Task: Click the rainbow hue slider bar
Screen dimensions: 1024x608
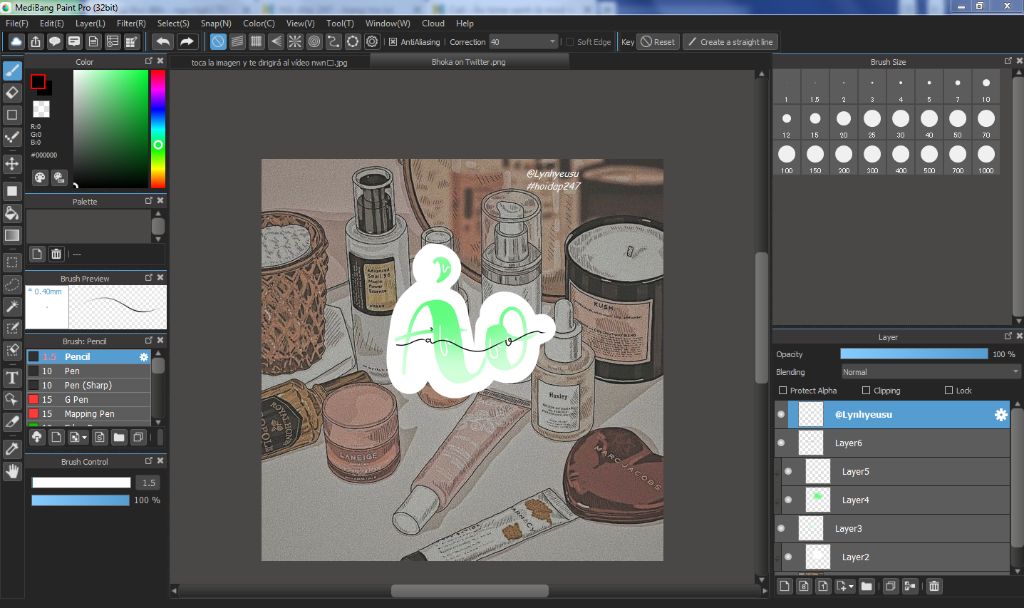Action: (157, 129)
